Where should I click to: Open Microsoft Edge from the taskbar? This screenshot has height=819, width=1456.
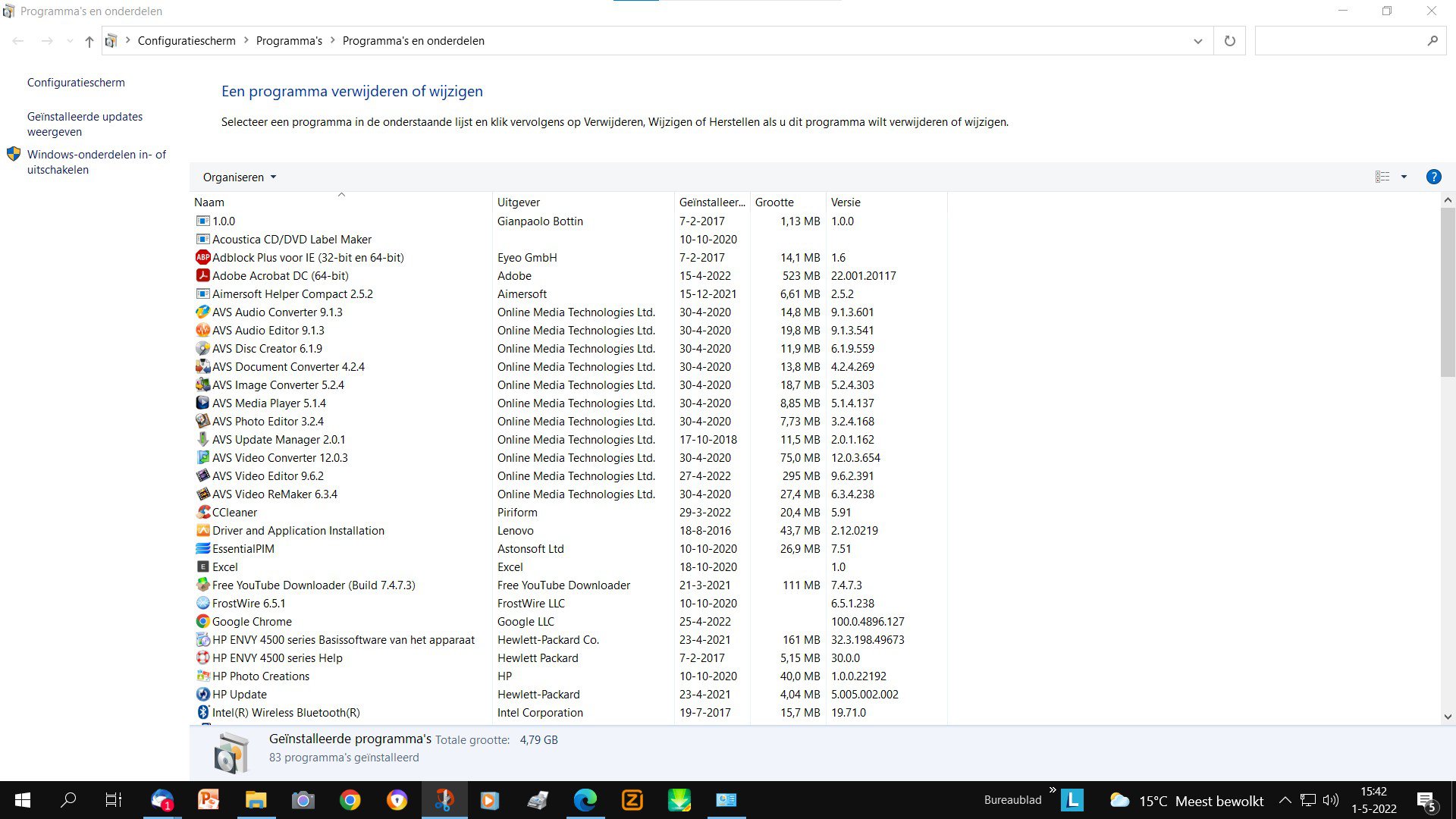[x=585, y=800]
